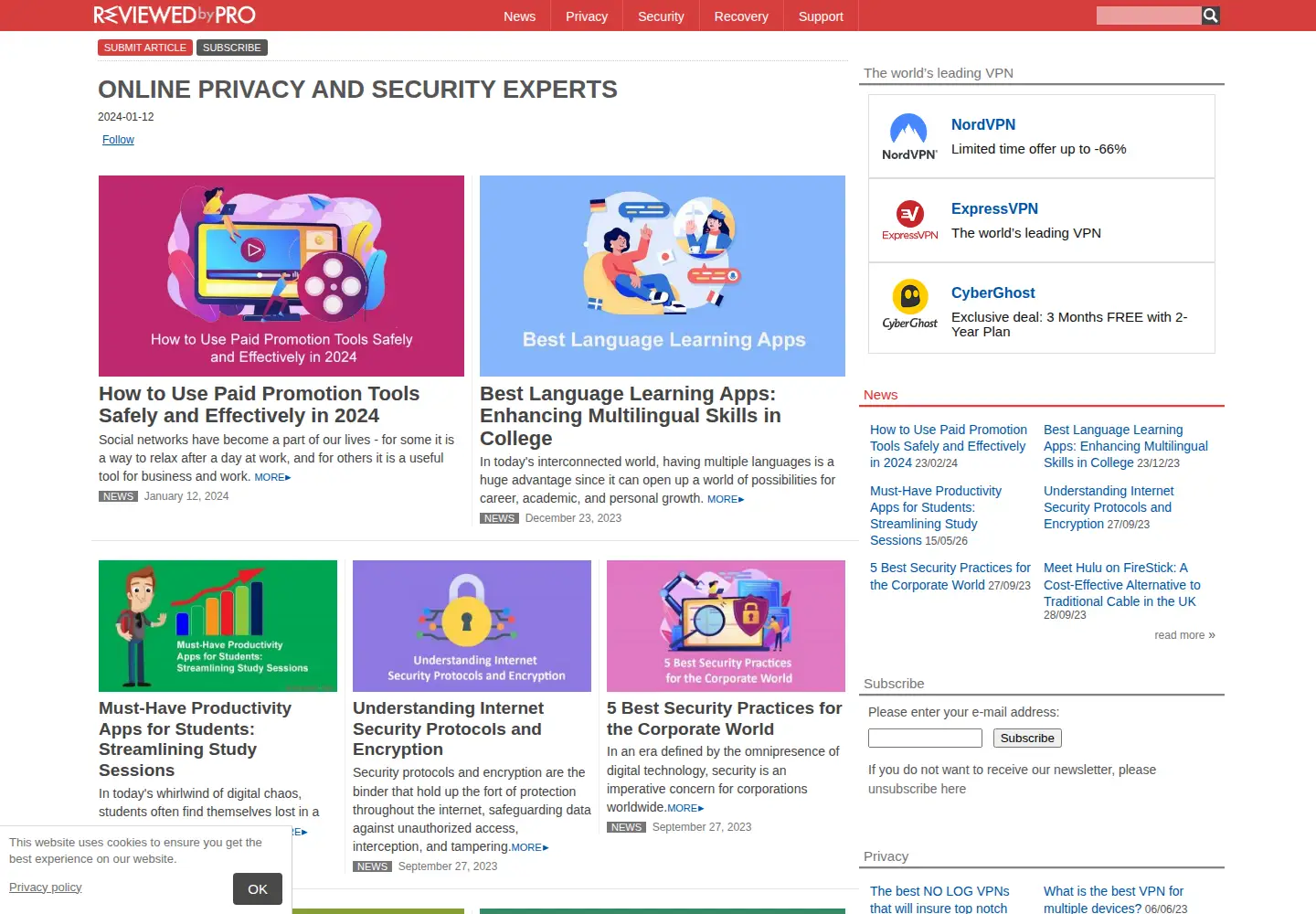Screen dimensions: 1316x914
Task: Open the Privacy menu item
Action: click(587, 16)
